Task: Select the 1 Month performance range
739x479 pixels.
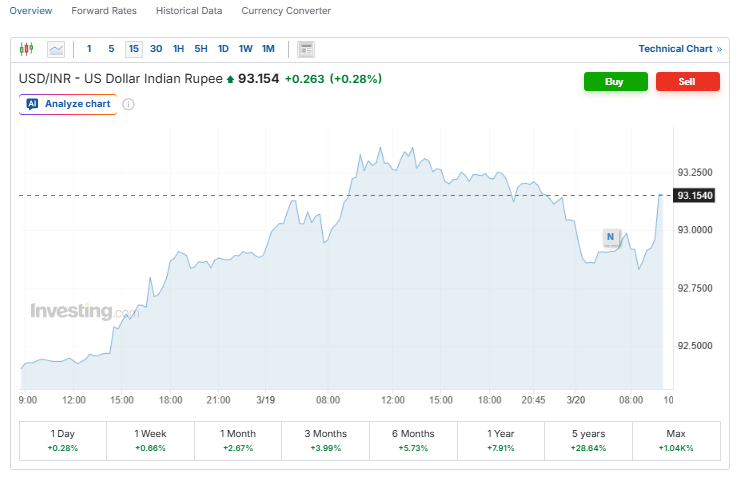Action: tap(238, 440)
